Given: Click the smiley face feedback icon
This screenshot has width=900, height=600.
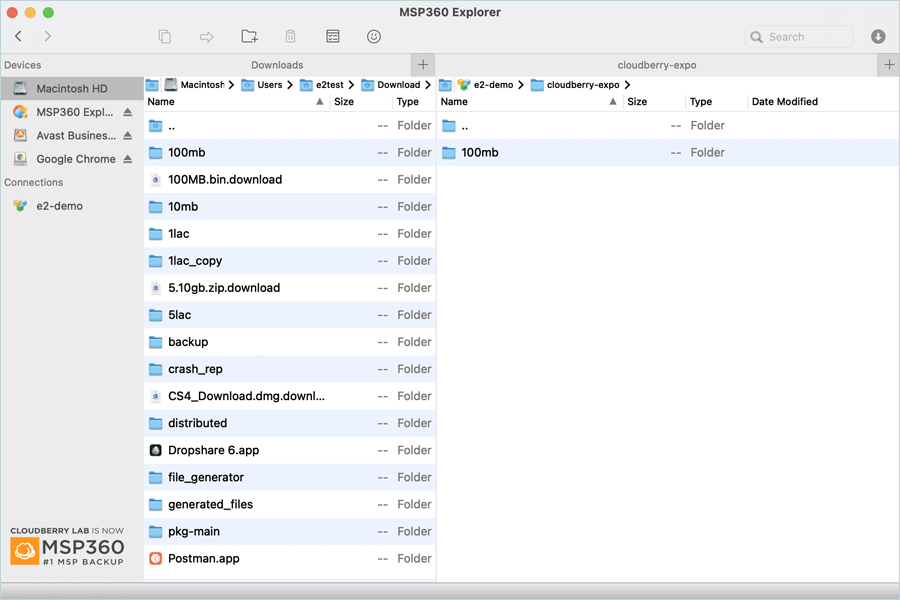Looking at the screenshot, I should coord(374,37).
